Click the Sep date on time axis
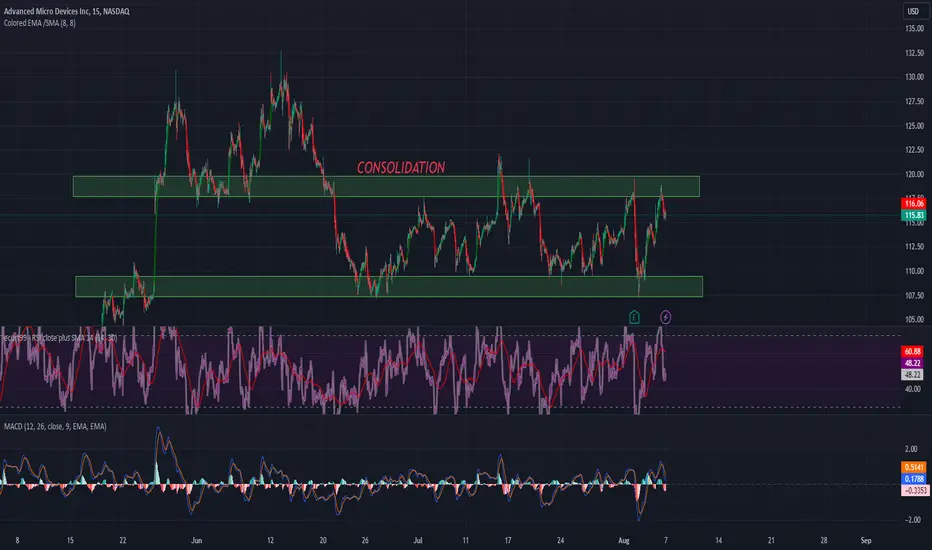 point(866,540)
